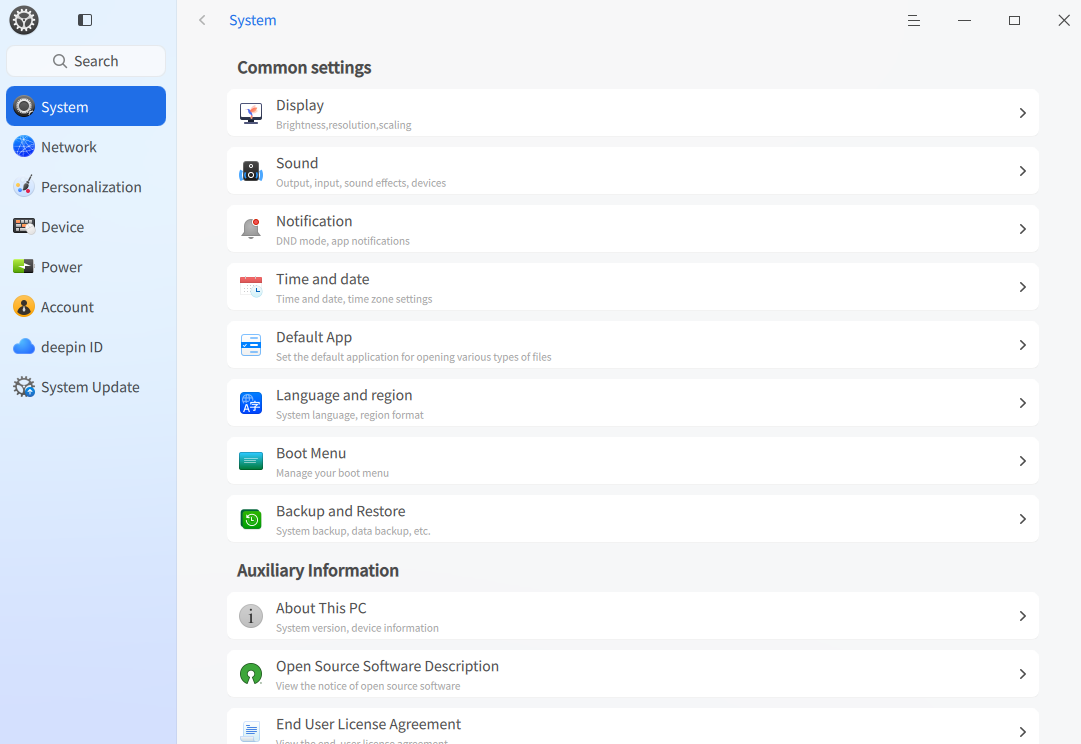Open the System Update category

[86, 386]
